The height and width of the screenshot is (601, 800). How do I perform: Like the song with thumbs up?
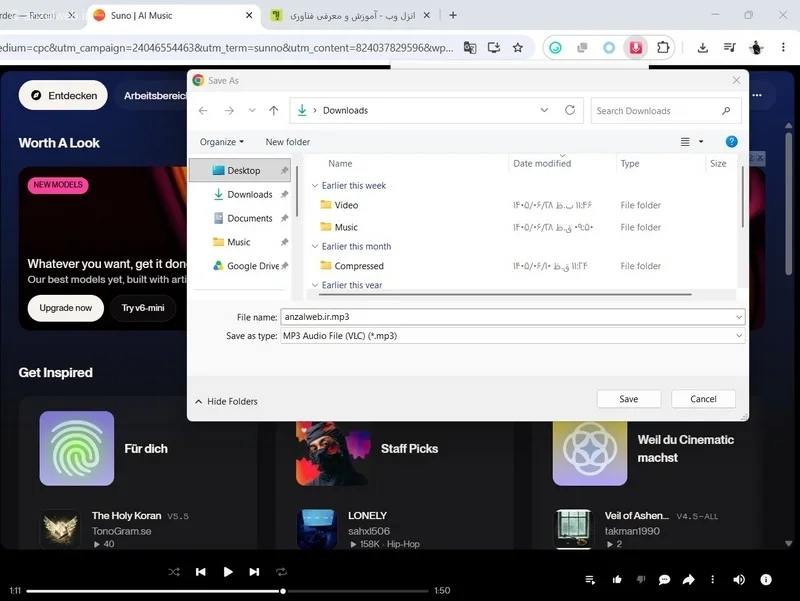coord(617,580)
